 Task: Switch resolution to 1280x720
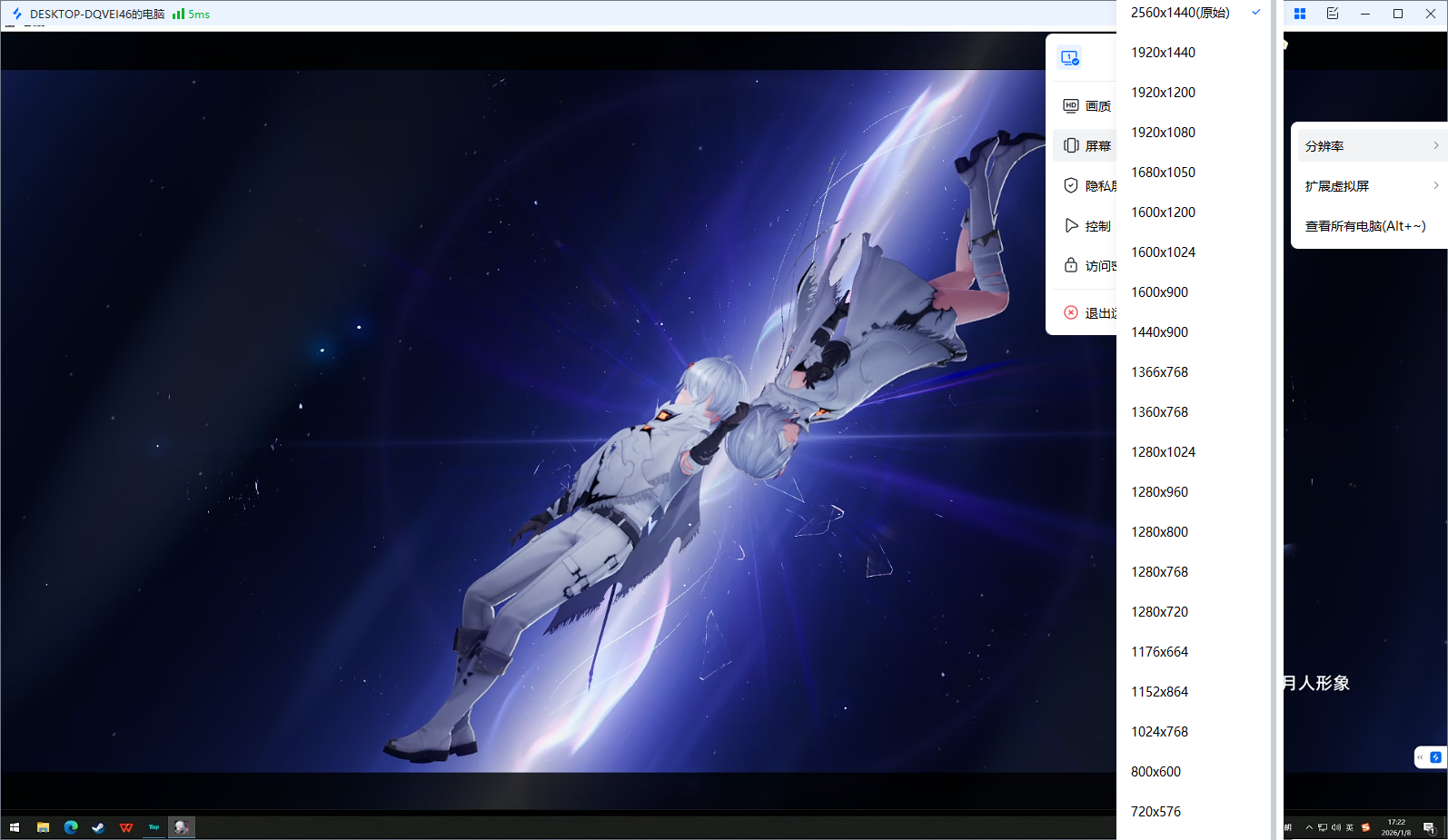coord(1159,612)
